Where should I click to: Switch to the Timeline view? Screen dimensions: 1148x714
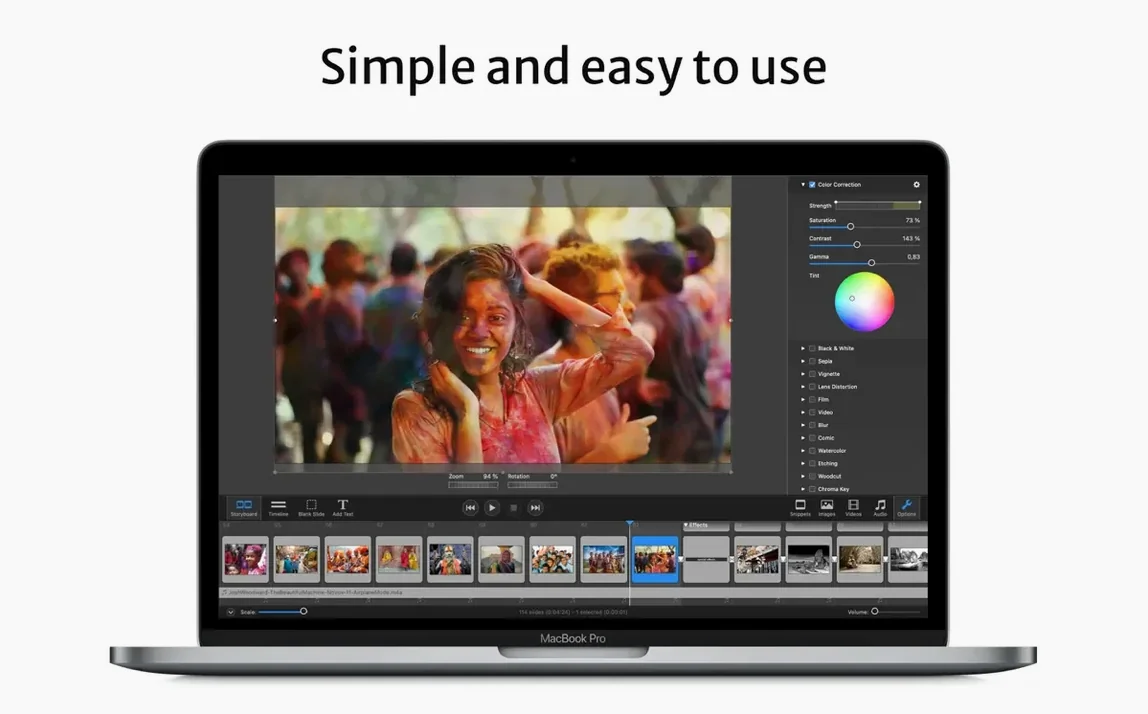click(278, 507)
